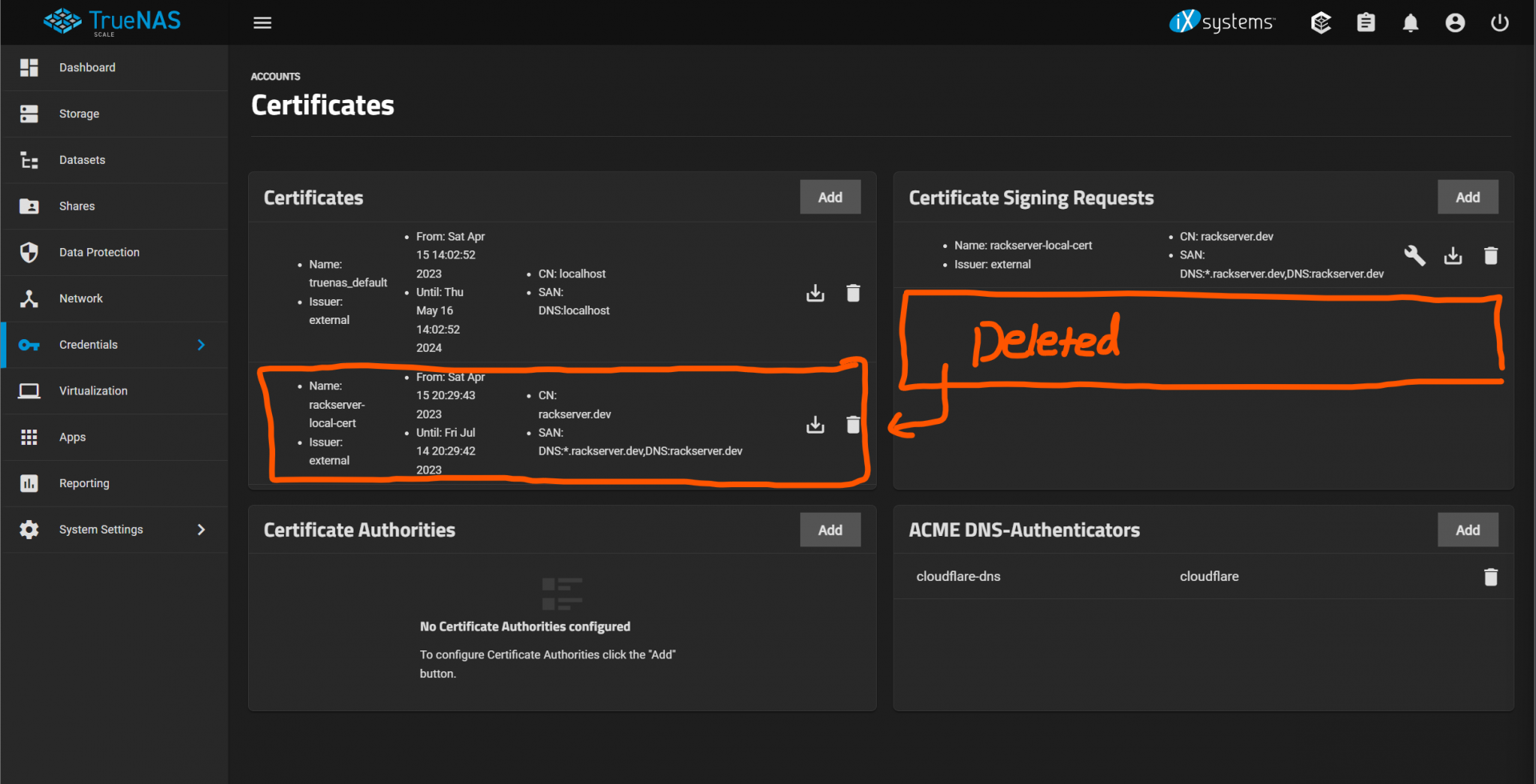Click the Shares folder icon
The width and height of the screenshot is (1536, 784).
click(30, 206)
